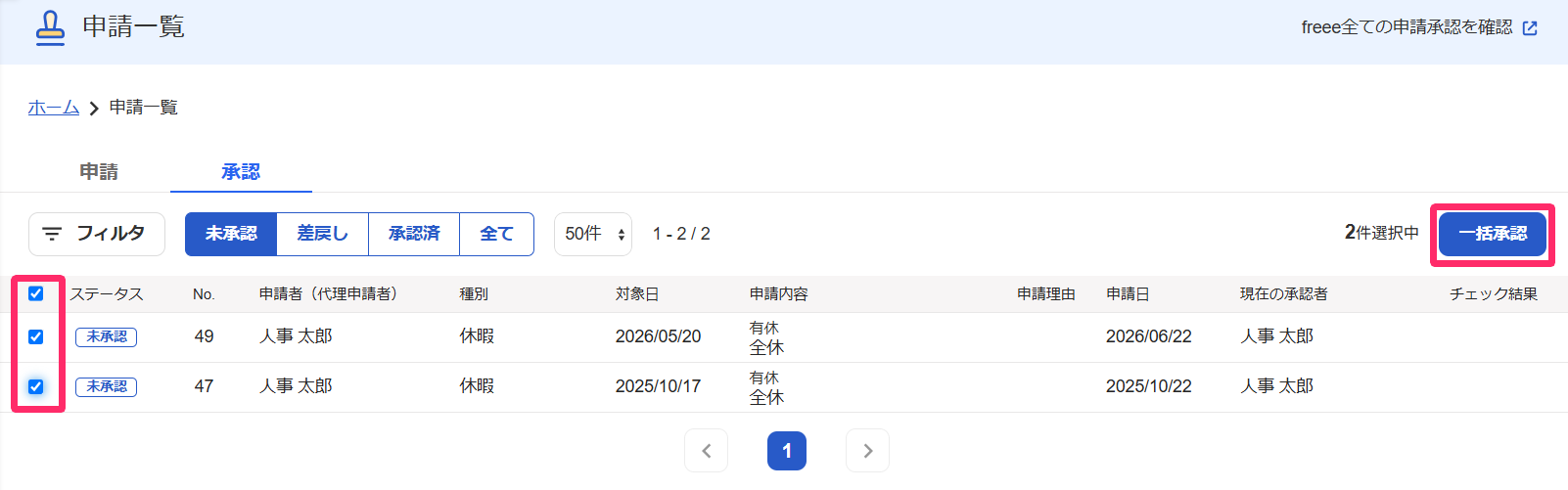Click the 種別 column header
This screenshot has width=1568, height=490.
(474, 293)
